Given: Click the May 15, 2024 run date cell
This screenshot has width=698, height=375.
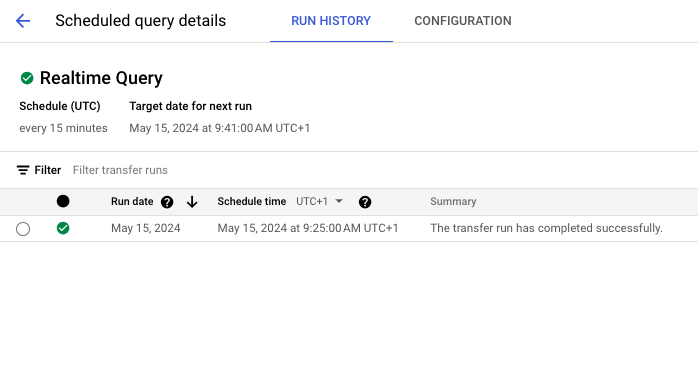Looking at the screenshot, I should point(146,228).
